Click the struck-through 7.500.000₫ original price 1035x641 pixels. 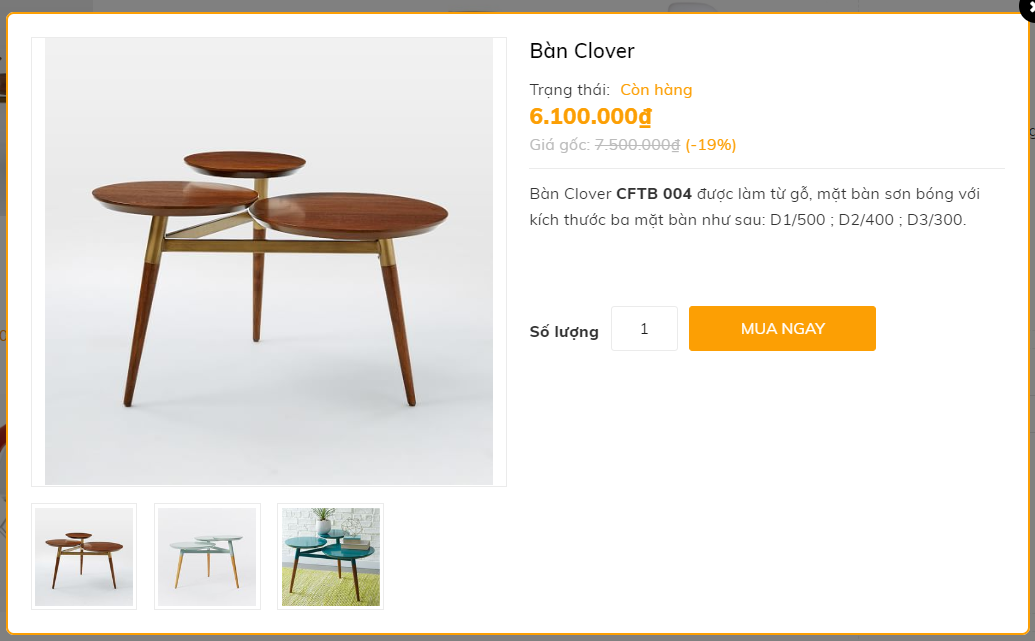(637, 145)
